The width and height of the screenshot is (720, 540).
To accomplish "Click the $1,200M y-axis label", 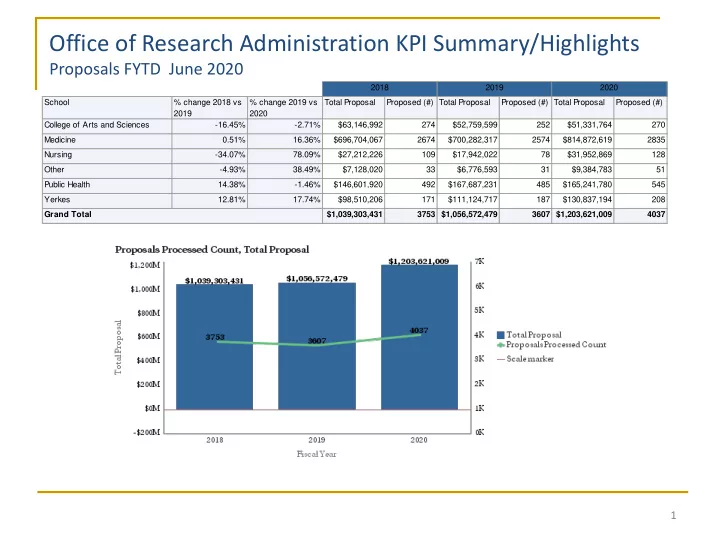I will (x=145, y=265).
